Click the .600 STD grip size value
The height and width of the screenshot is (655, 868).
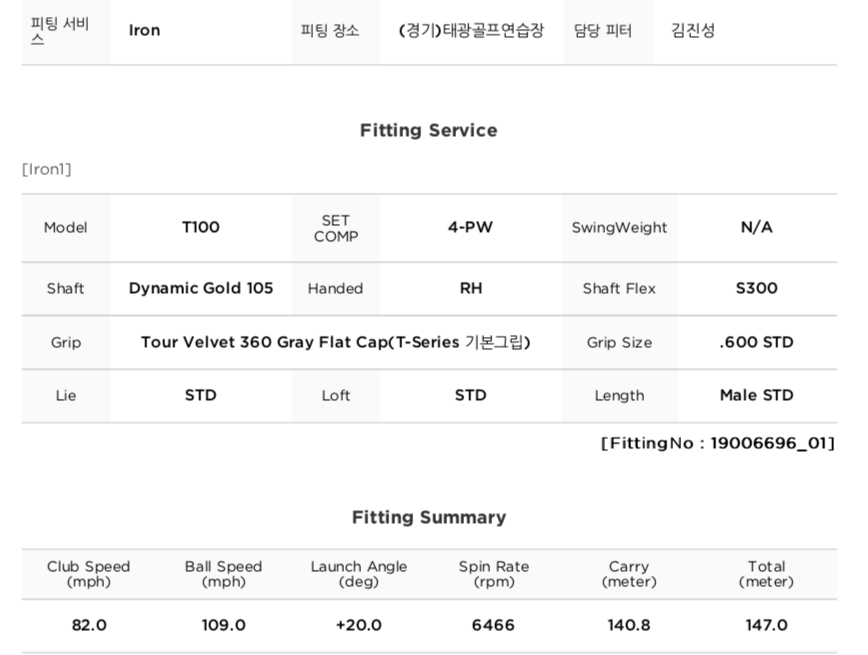pos(756,343)
